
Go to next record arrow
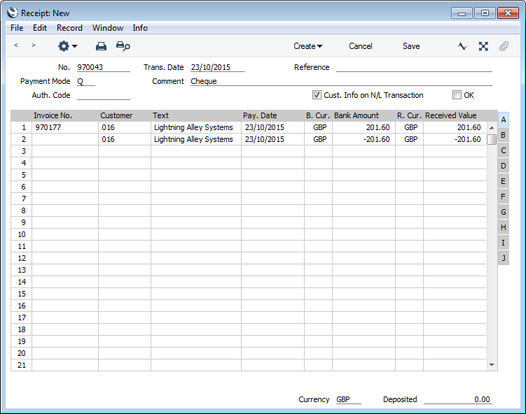click(x=33, y=45)
